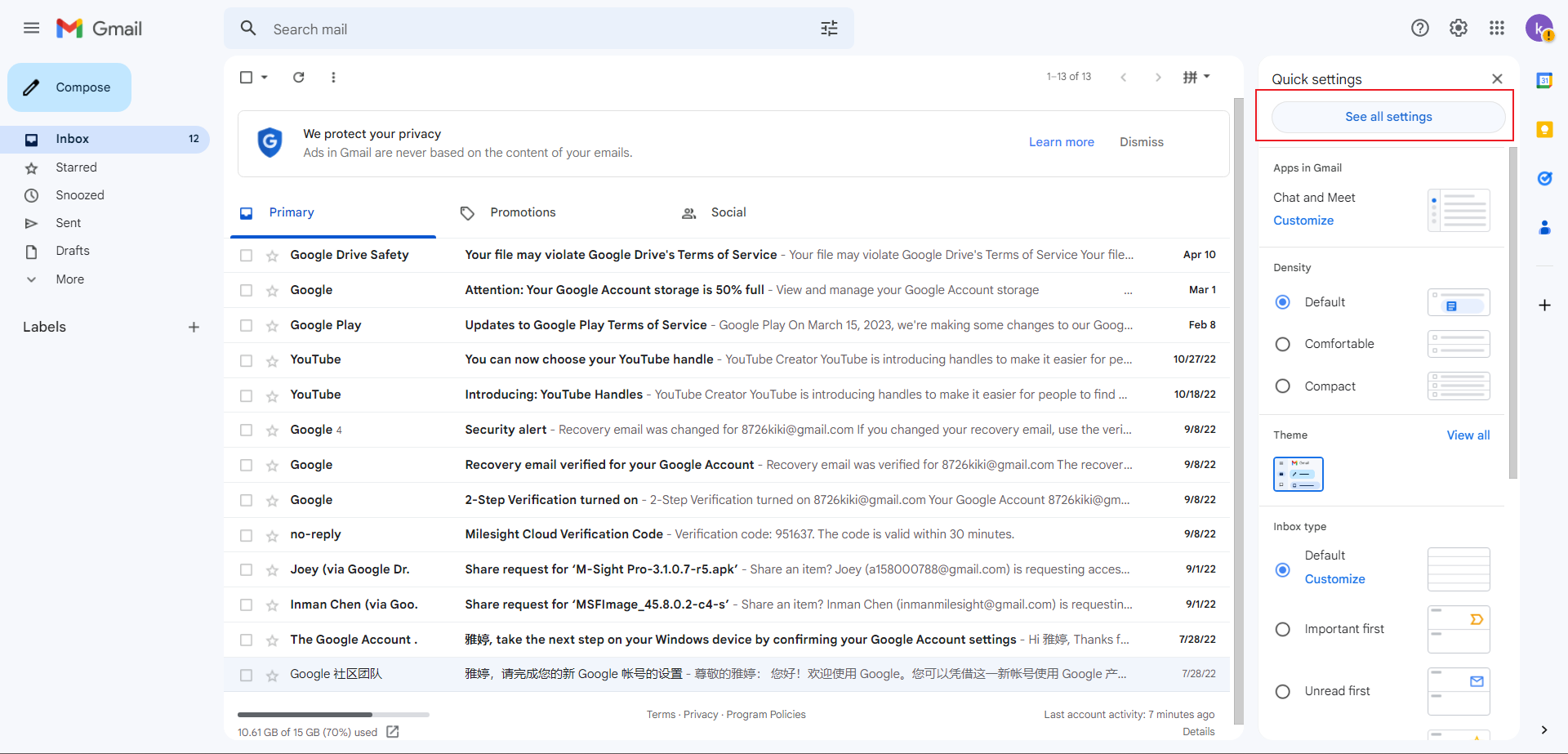Open Google Calendar side panel icon
1568x754 pixels.
point(1544,81)
